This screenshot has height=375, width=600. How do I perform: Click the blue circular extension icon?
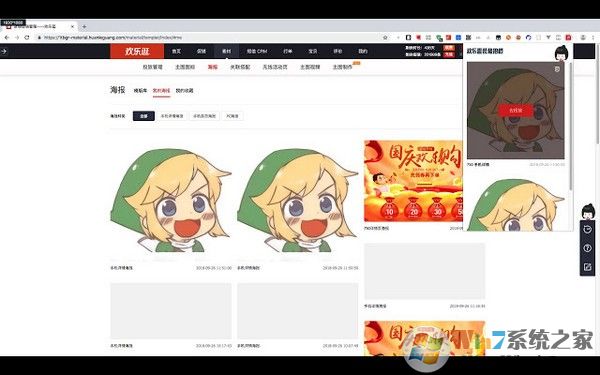pyautogui.click(x=528, y=38)
